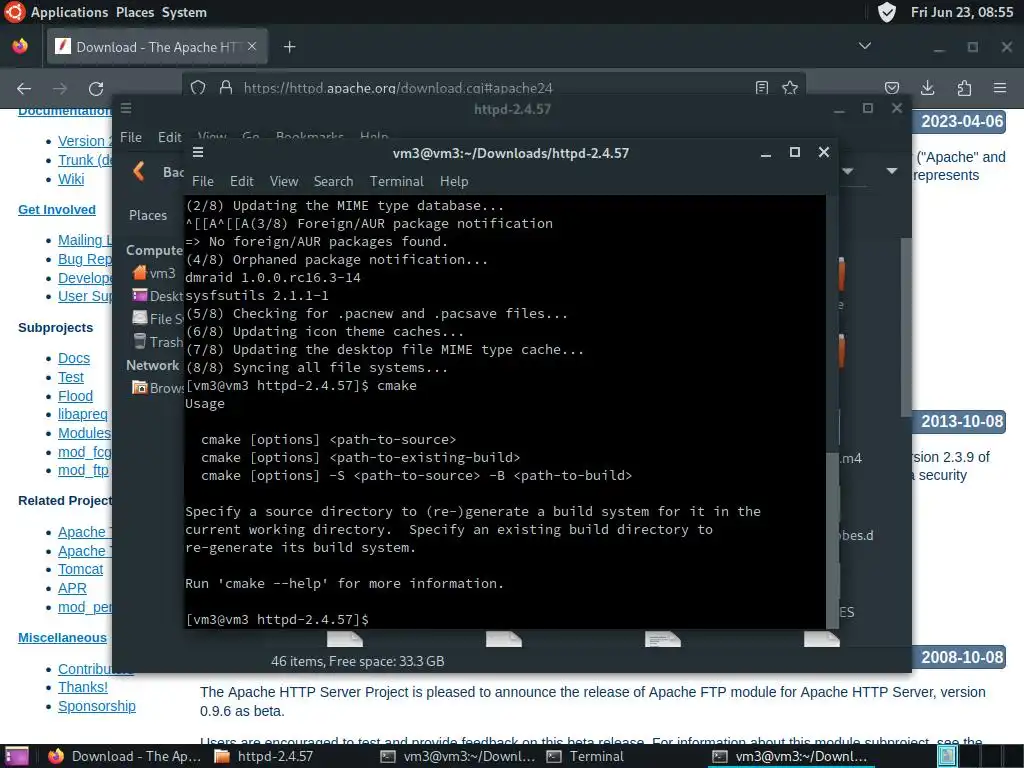The width and height of the screenshot is (1024, 768).
Task: Open the terminal Help menu
Action: coord(454,182)
